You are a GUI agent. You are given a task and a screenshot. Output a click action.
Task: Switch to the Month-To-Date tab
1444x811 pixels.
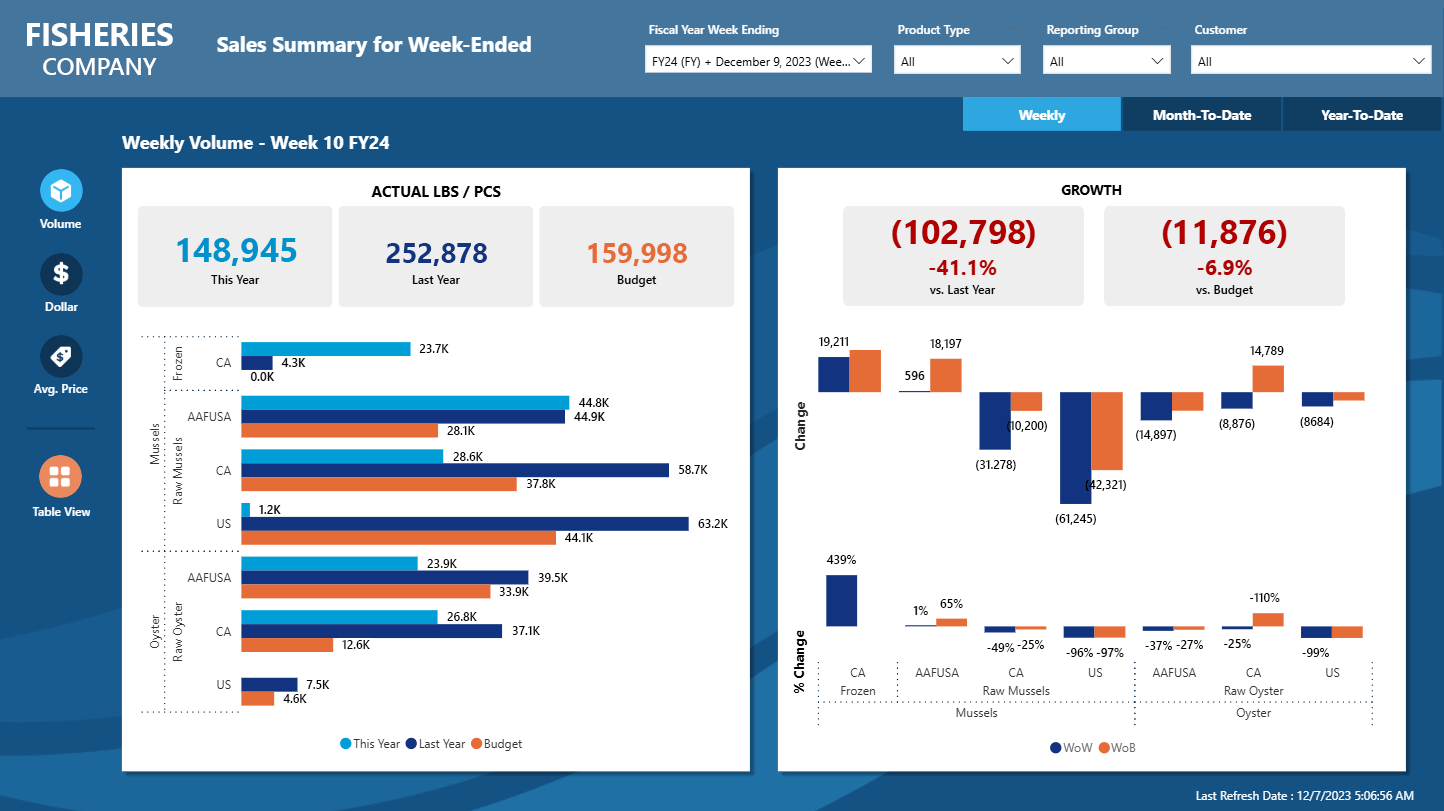1201,115
